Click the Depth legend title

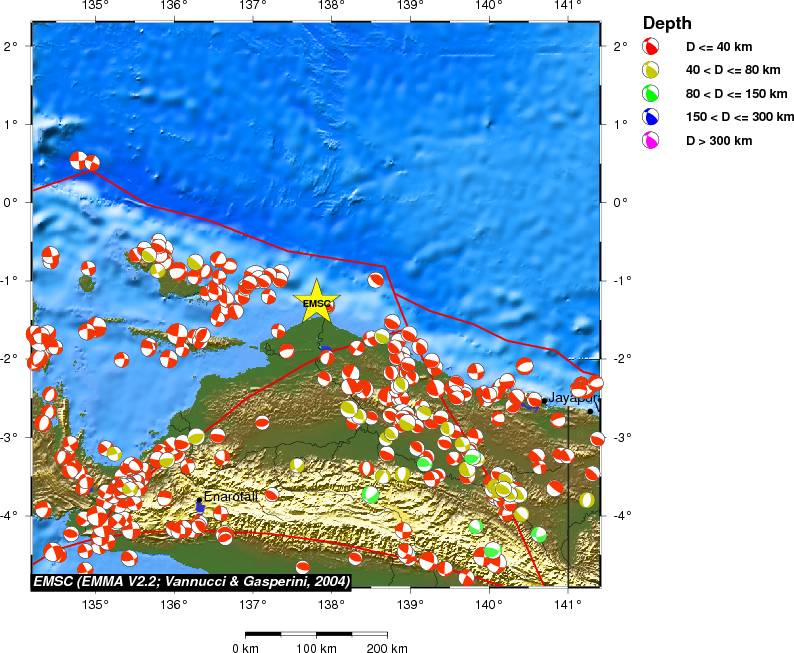point(667,23)
